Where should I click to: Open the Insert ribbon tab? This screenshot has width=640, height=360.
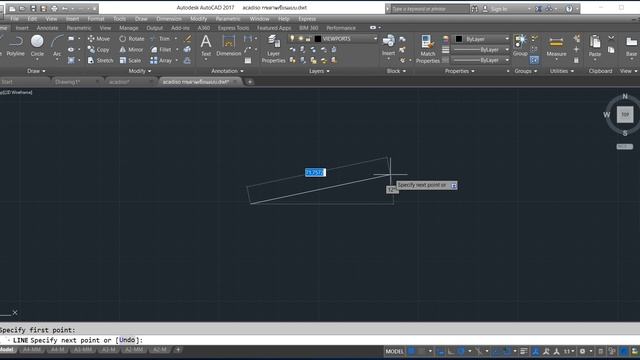coord(22,28)
